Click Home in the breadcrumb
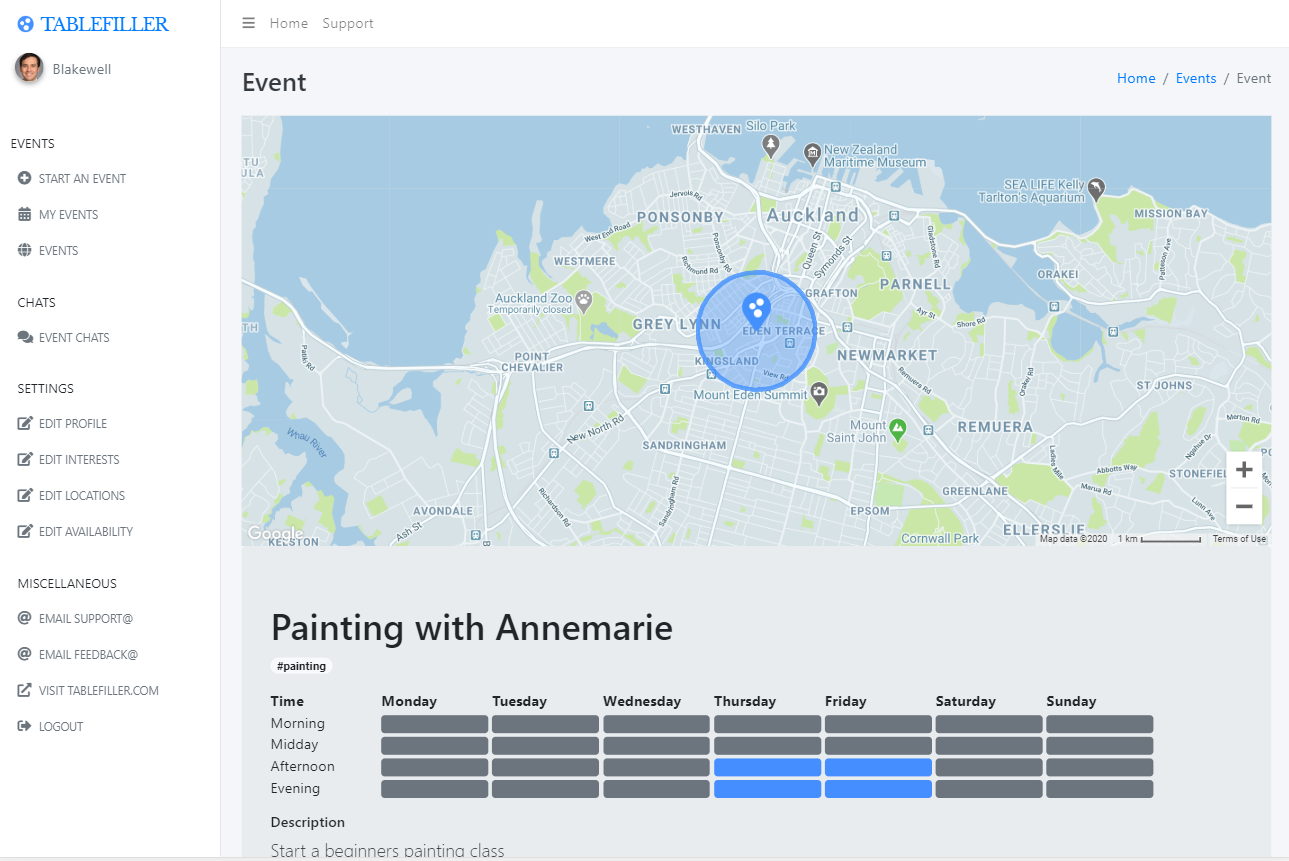This screenshot has width=1289, height=861. click(1136, 78)
